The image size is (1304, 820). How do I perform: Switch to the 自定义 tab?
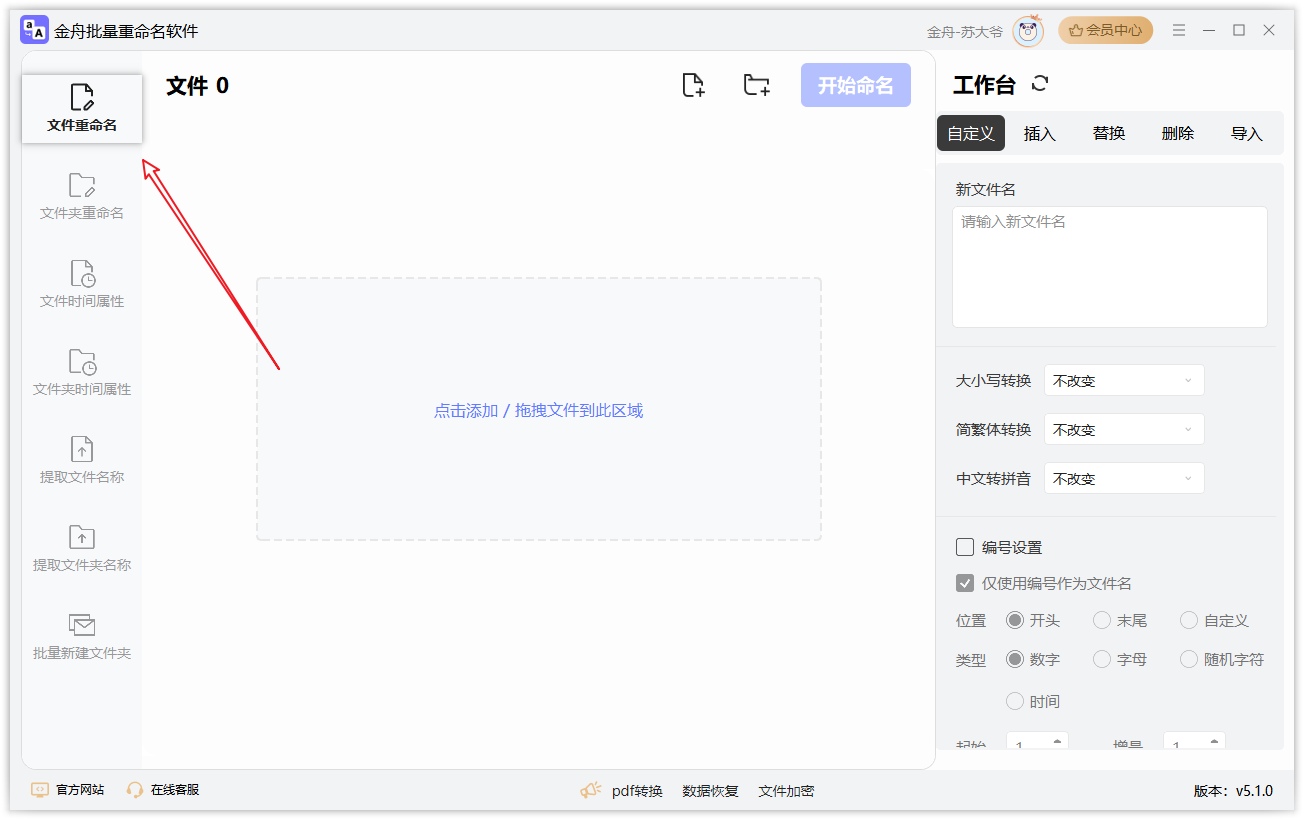tap(971, 133)
